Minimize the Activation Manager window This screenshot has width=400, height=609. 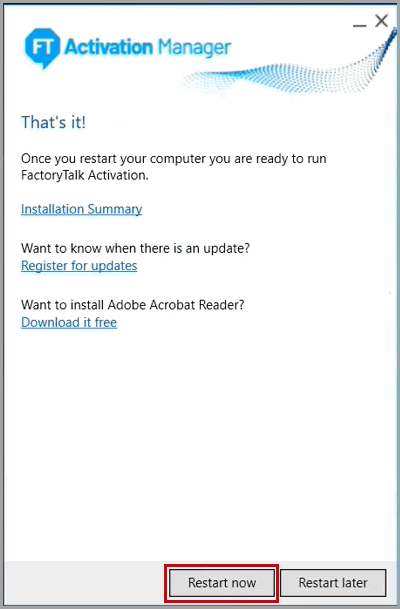[359, 25]
